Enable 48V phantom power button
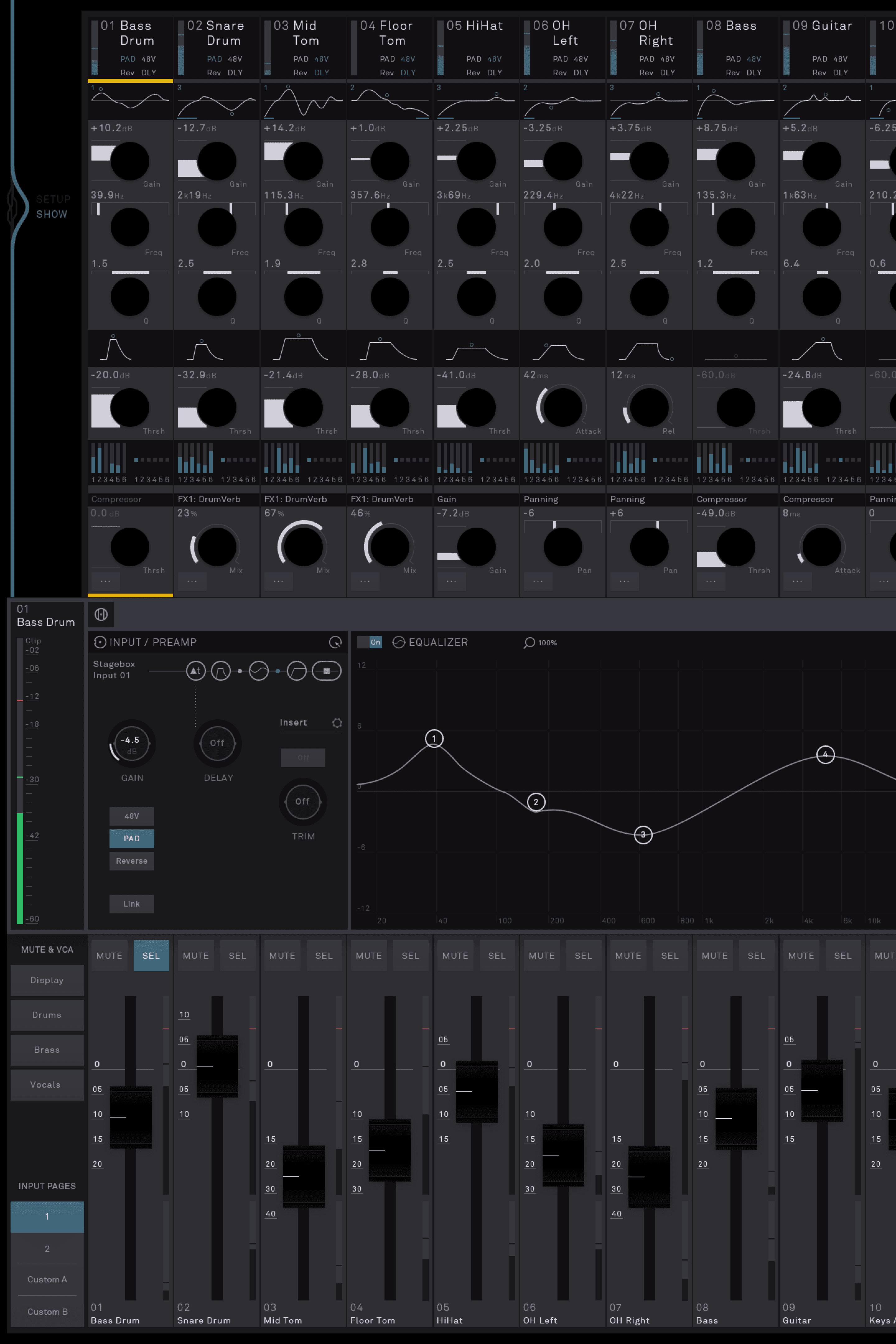896x1344 pixels. pos(131,816)
